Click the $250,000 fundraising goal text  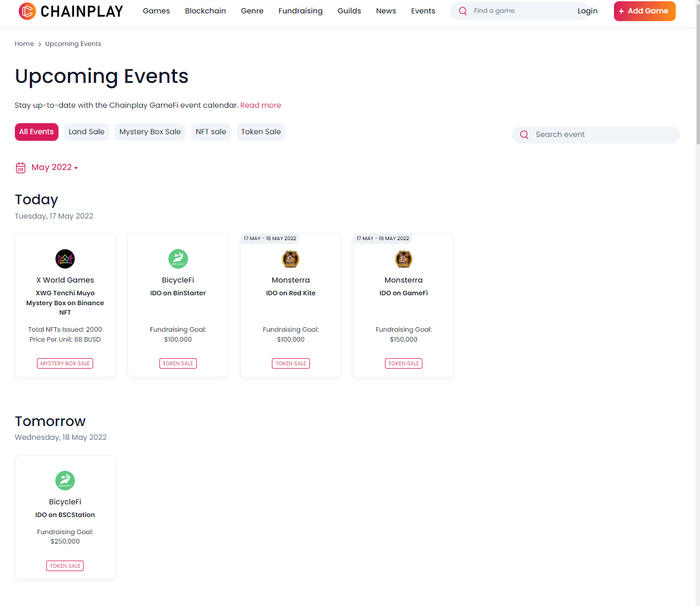pyautogui.click(x=65, y=541)
